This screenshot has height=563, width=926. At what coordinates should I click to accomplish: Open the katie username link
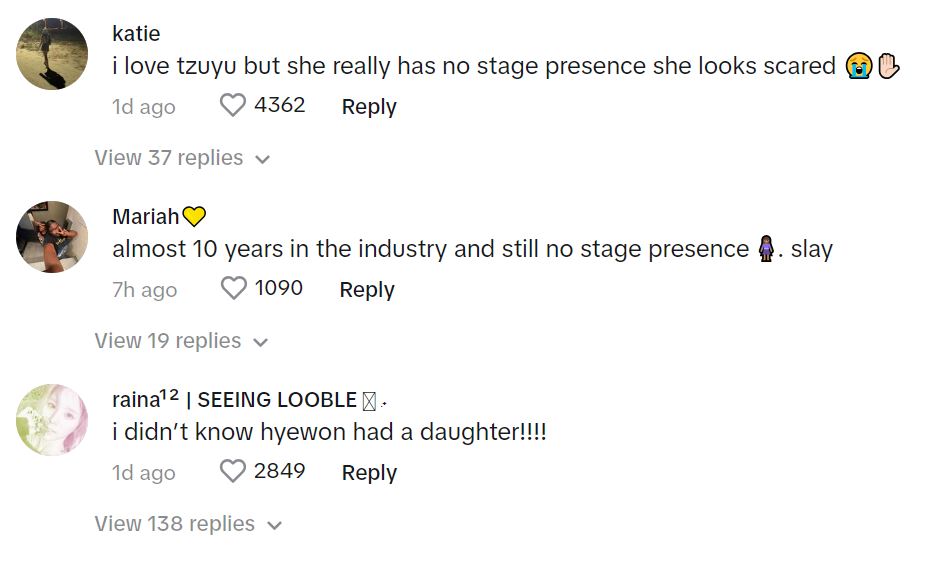point(136,33)
